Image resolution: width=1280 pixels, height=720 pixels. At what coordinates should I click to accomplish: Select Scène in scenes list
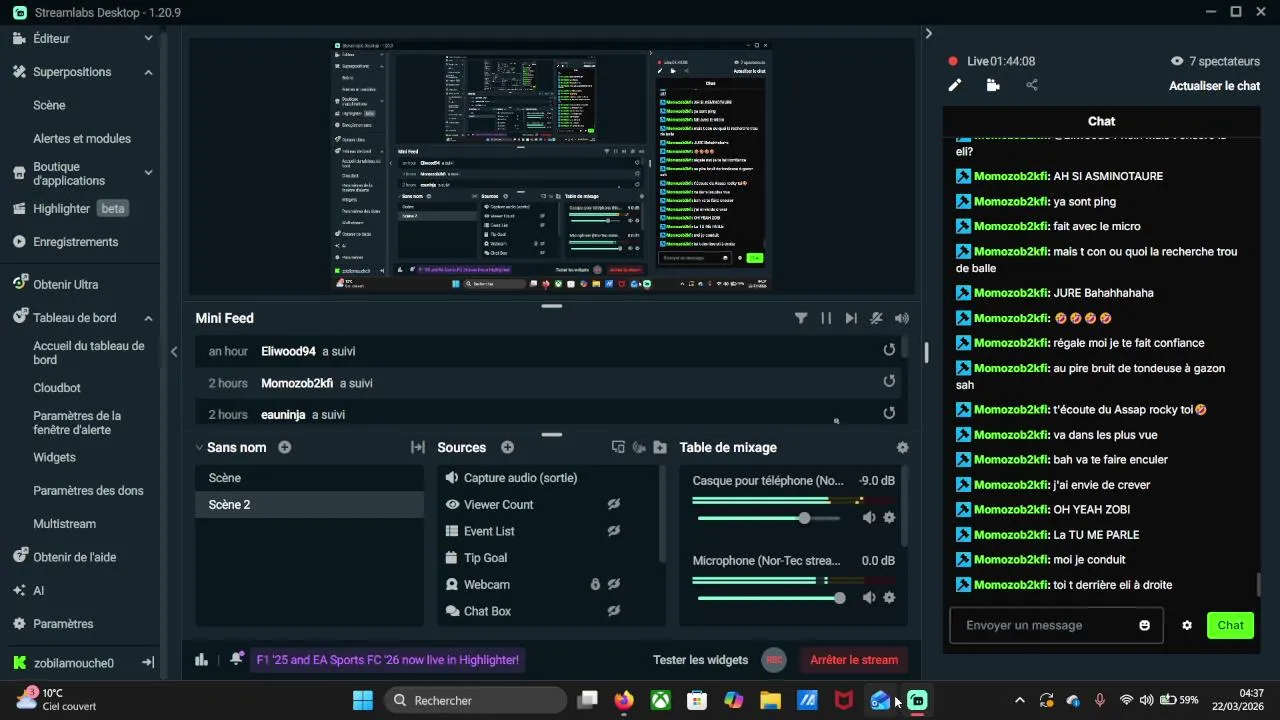309,478
